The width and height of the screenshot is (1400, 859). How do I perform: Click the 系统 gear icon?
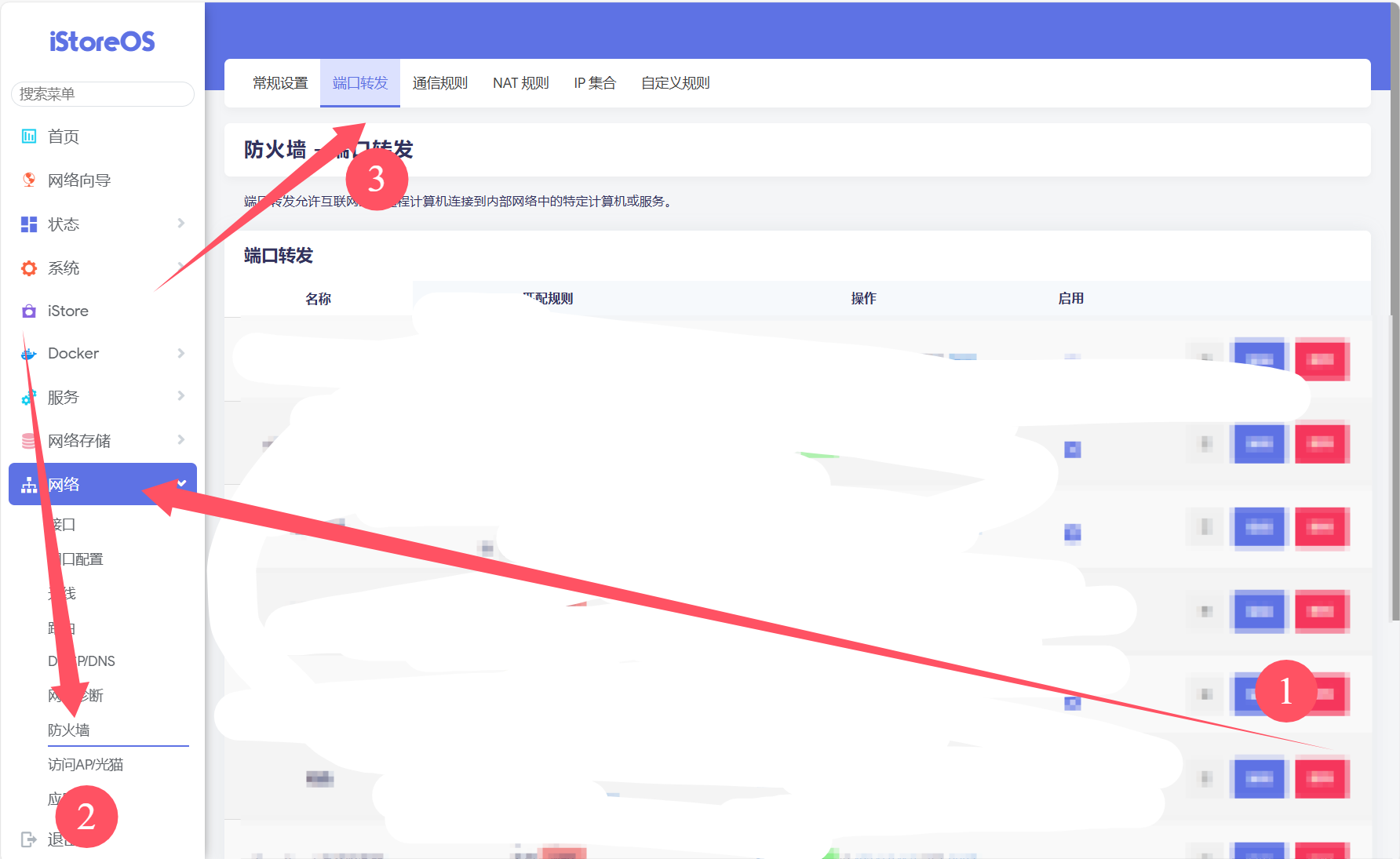click(29, 268)
